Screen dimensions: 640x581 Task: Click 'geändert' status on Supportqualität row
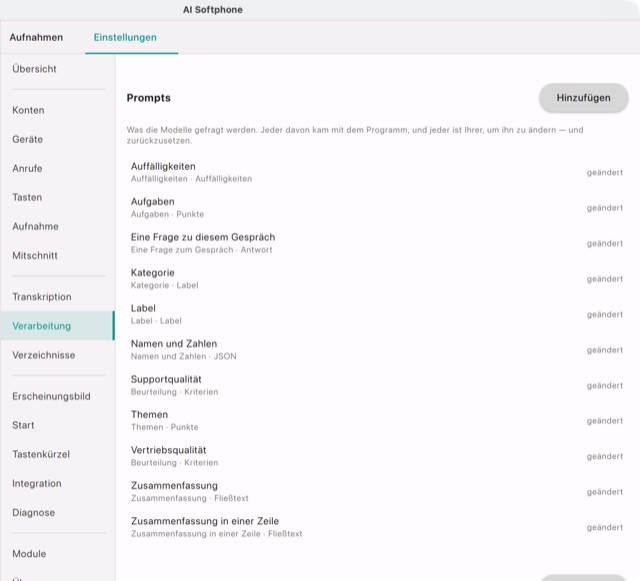pos(605,385)
